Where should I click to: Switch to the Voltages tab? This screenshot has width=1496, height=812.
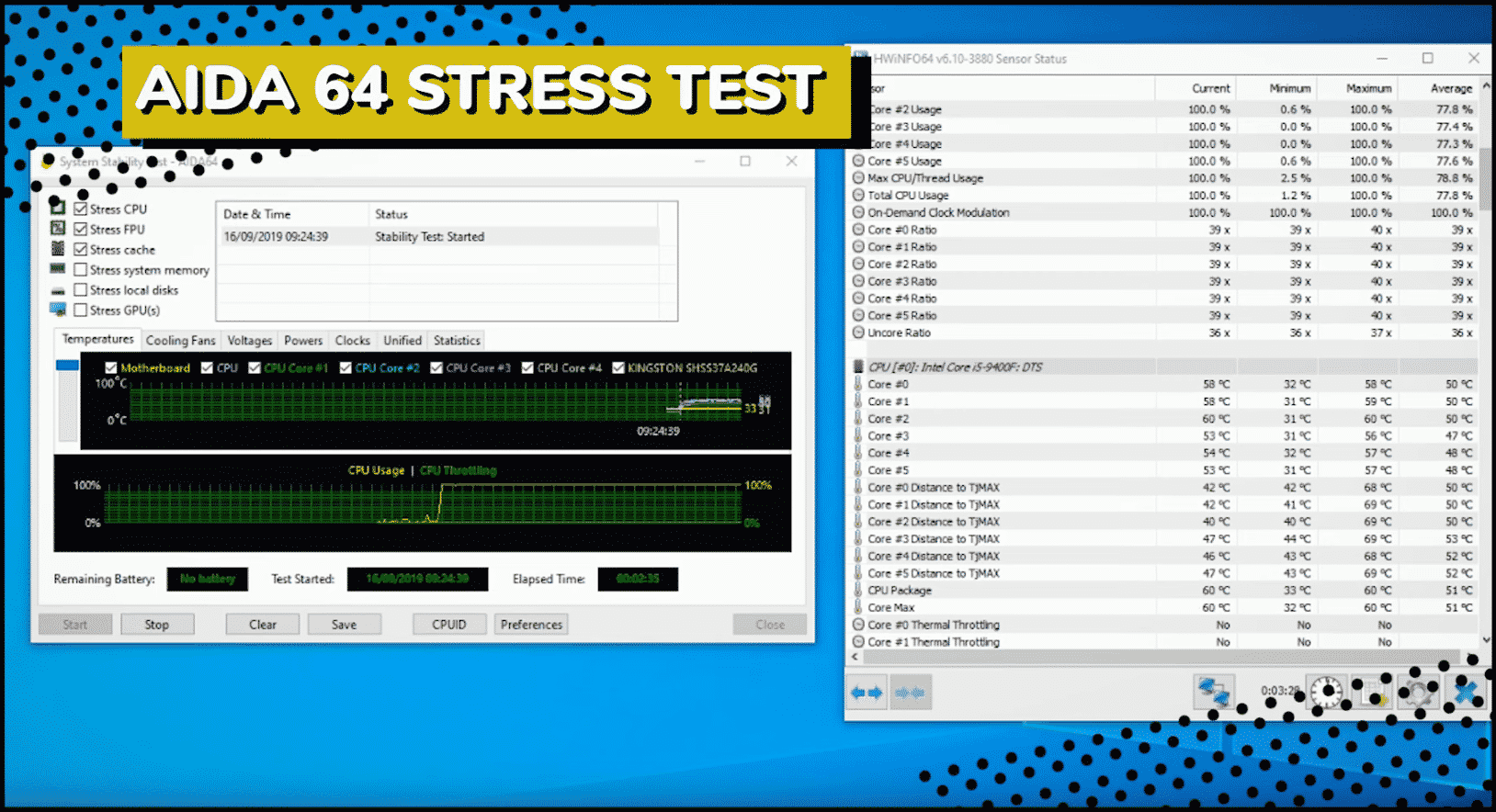click(250, 340)
